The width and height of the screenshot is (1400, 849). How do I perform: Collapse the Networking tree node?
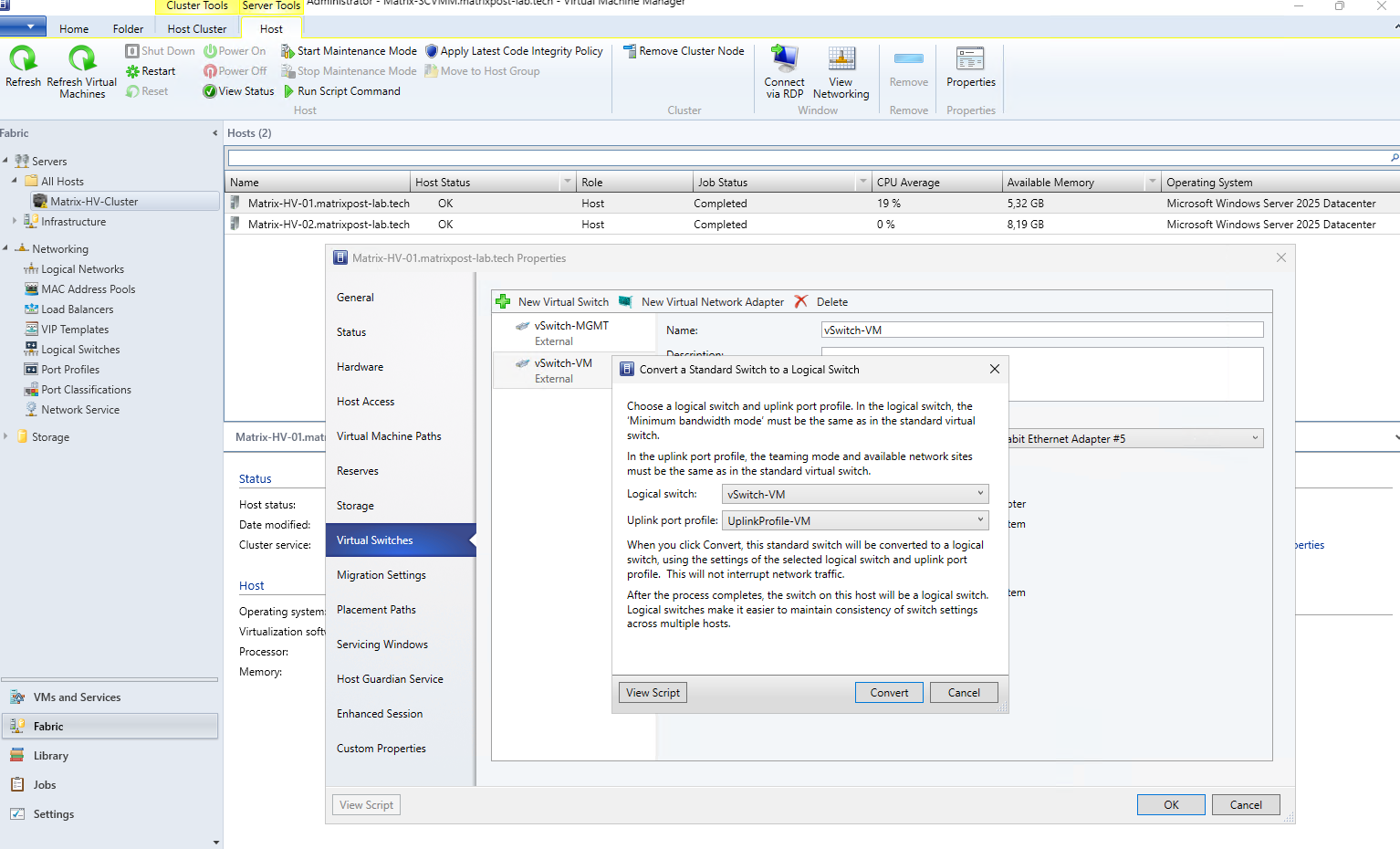pos(5,248)
